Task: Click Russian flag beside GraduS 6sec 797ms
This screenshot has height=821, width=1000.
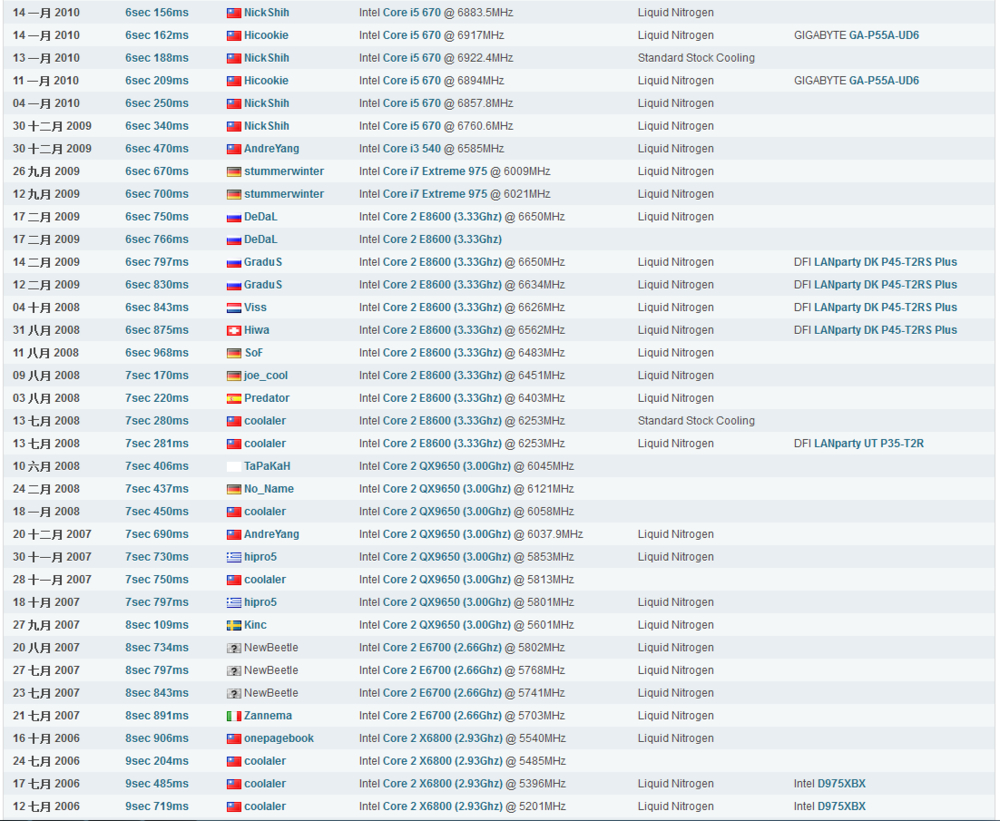Action: 233,262
